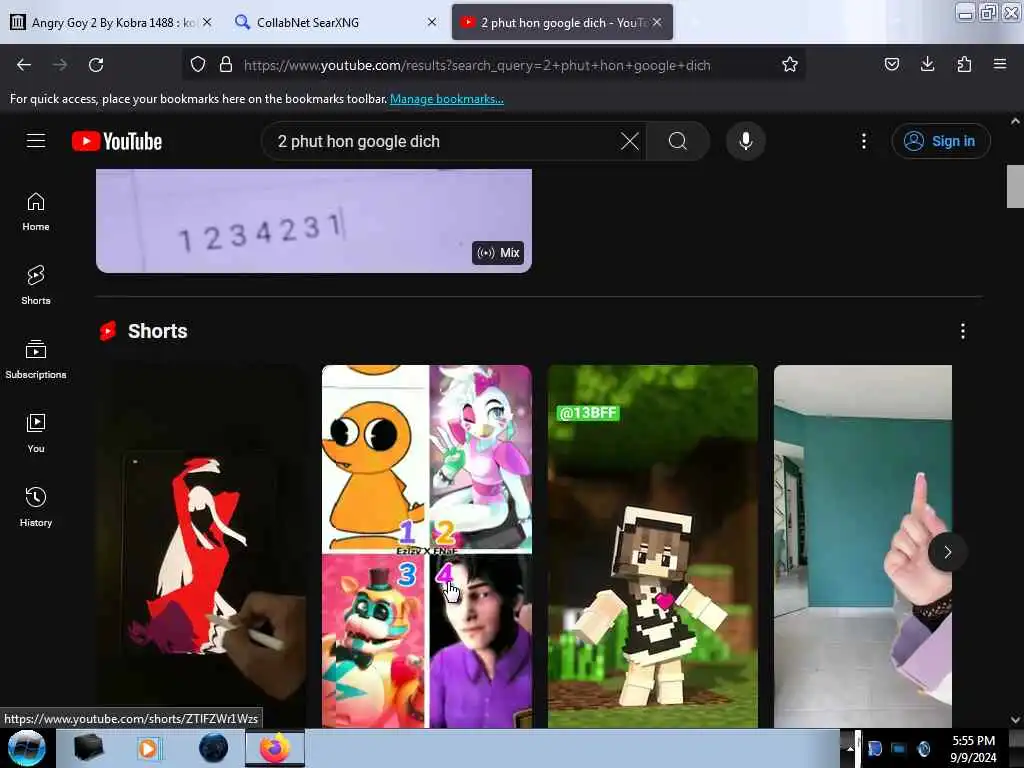Open media player taskbar icon
The height and width of the screenshot is (768, 1024).
tap(149, 748)
